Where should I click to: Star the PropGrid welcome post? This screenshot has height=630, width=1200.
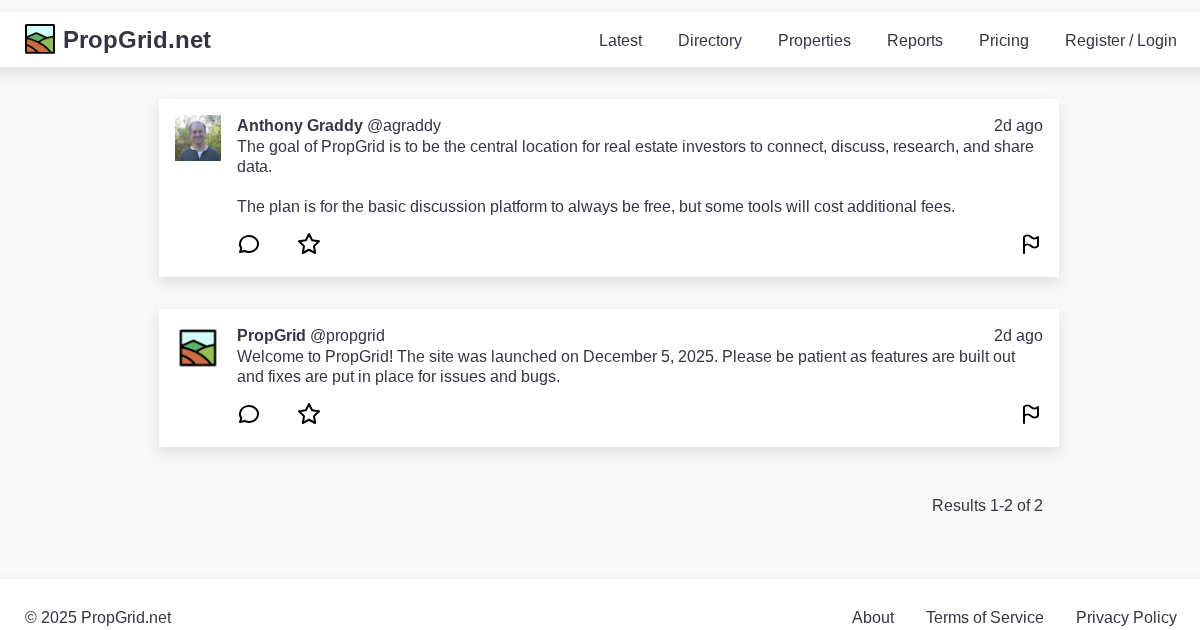coord(309,414)
